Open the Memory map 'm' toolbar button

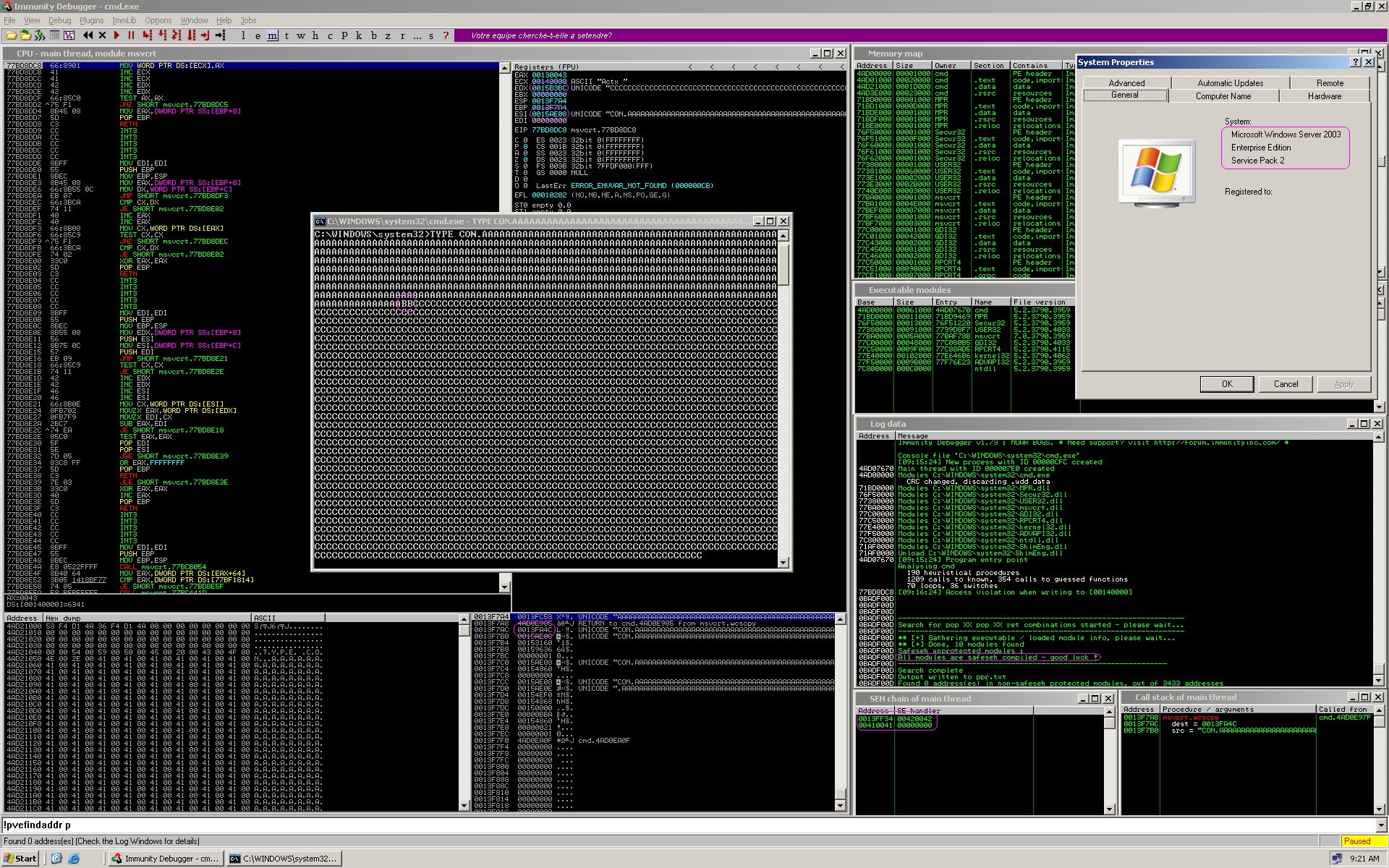(272, 35)
